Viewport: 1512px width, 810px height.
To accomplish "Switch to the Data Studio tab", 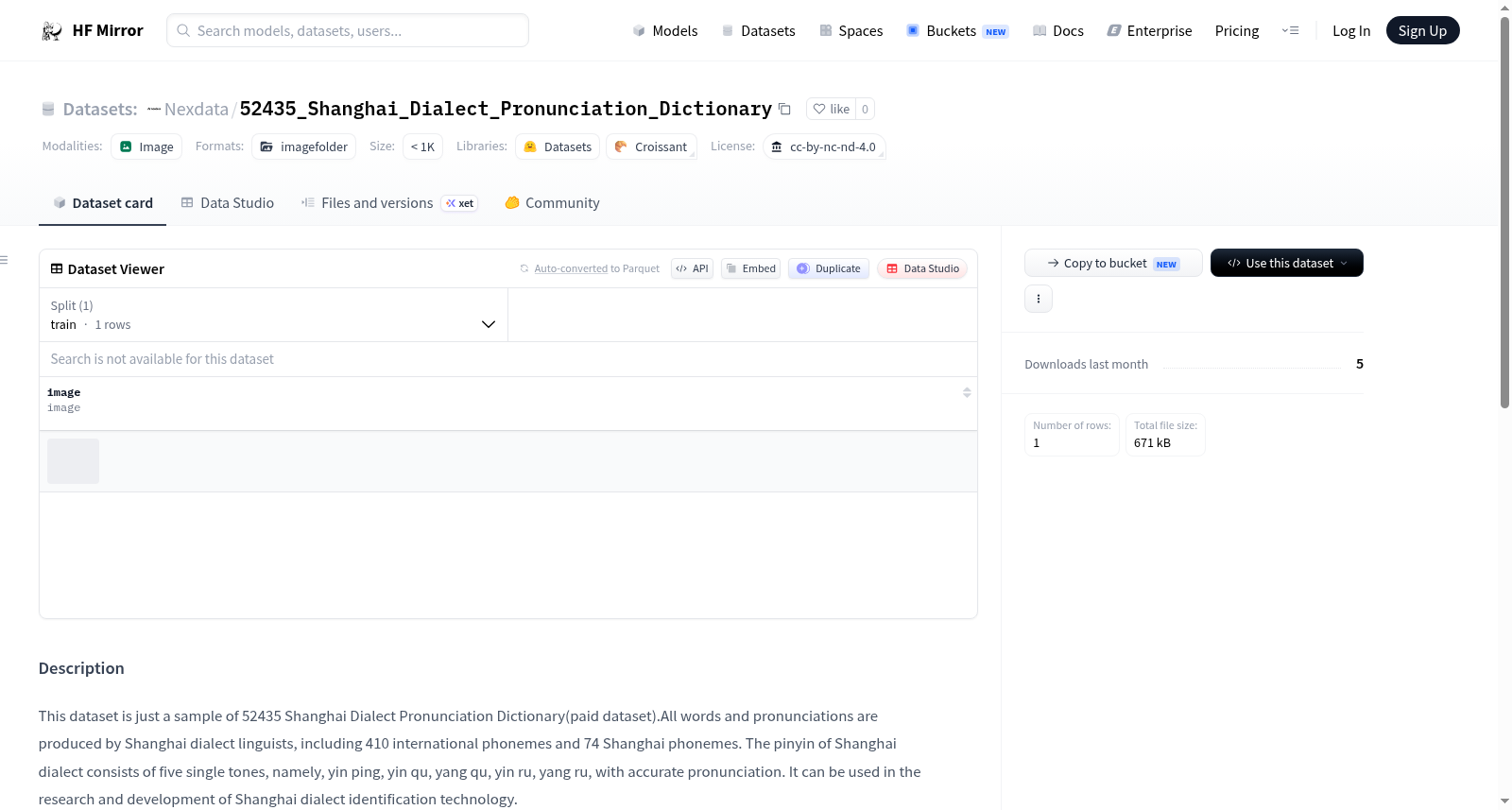I will 227,202.
